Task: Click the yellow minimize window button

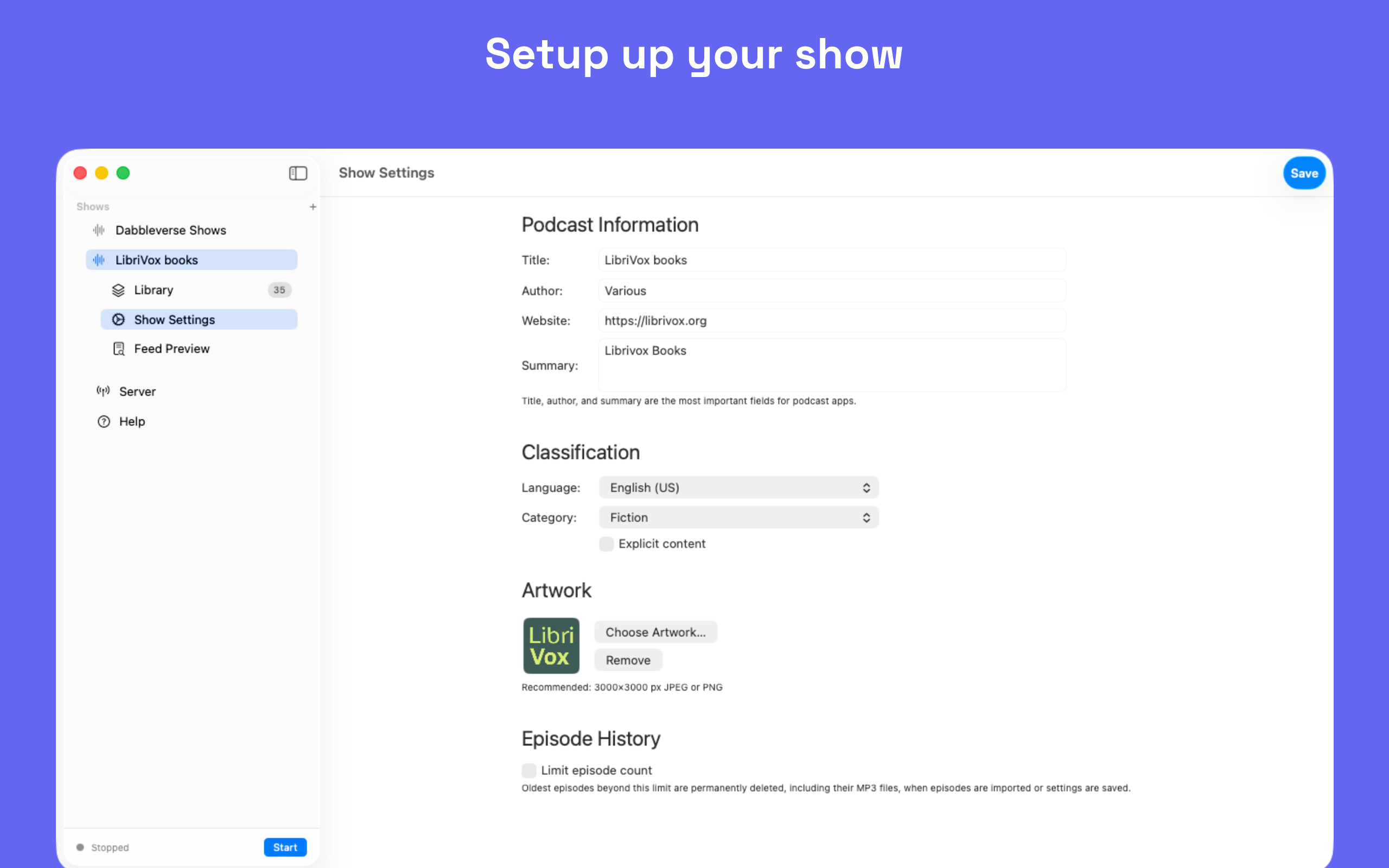Action: [101, 173]
